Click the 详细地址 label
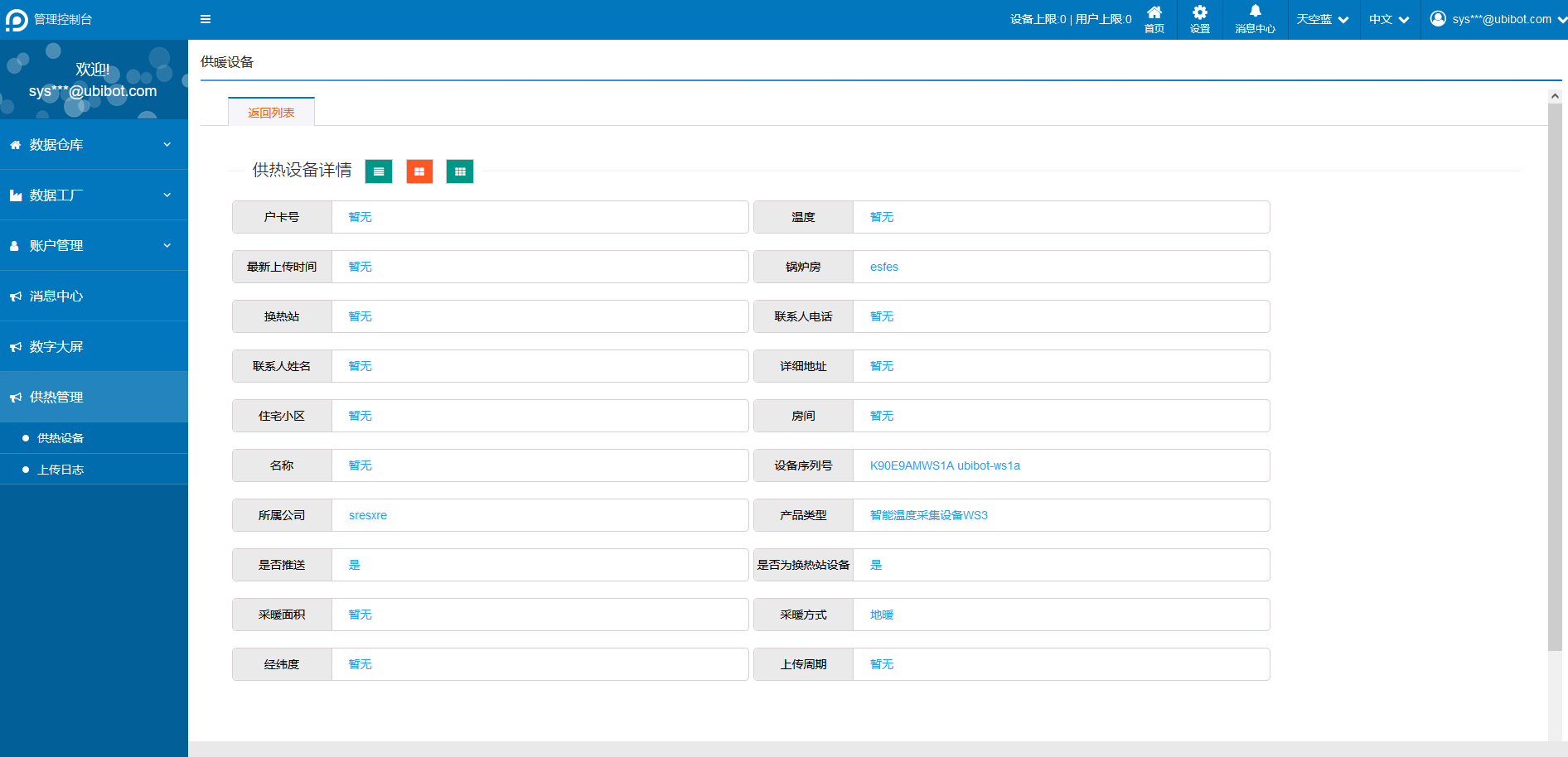 (x=803, y=366)
